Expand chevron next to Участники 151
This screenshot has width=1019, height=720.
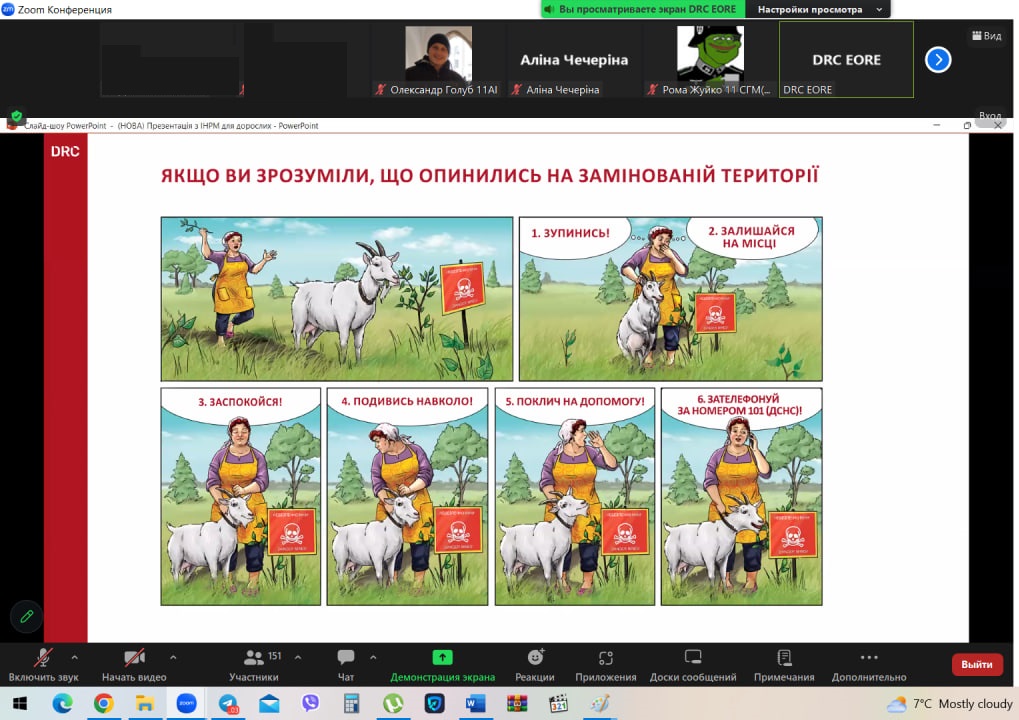click(x=298, y=658)
